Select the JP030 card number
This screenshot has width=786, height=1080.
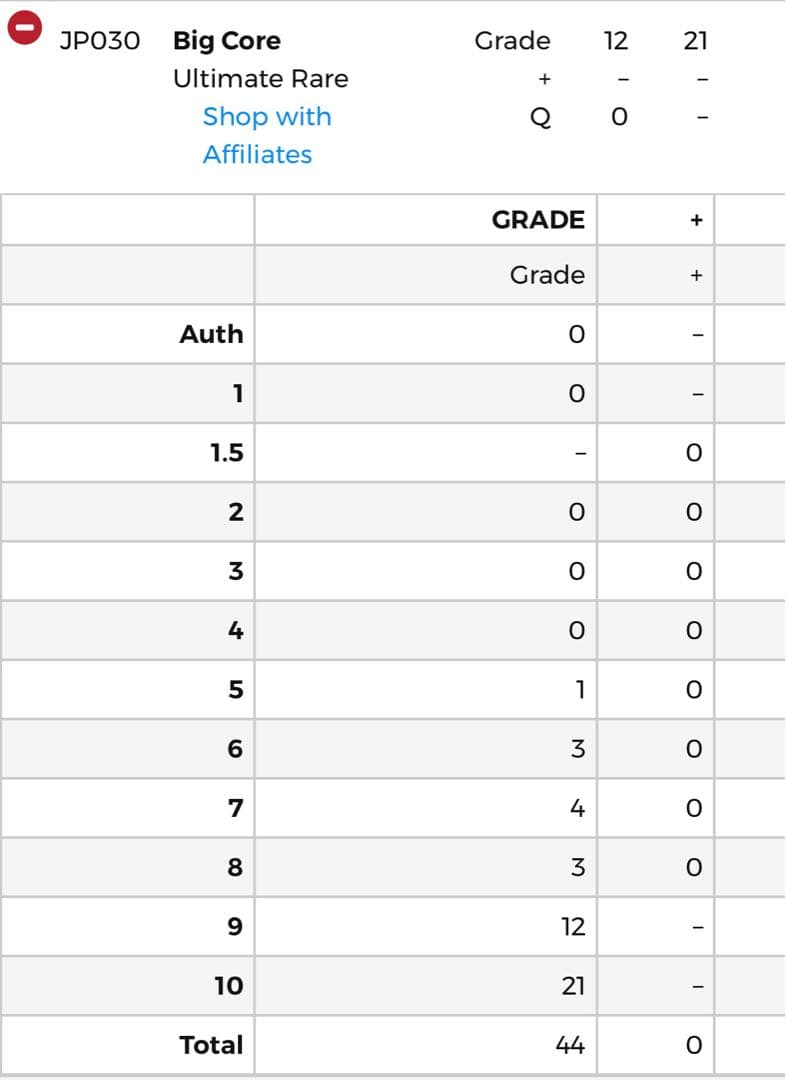(100, 41)
